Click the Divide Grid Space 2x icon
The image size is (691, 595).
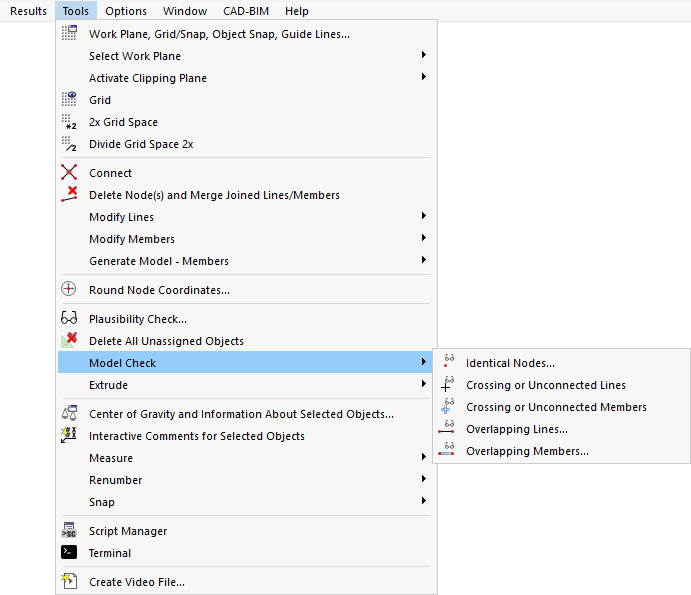pos(69,144)
